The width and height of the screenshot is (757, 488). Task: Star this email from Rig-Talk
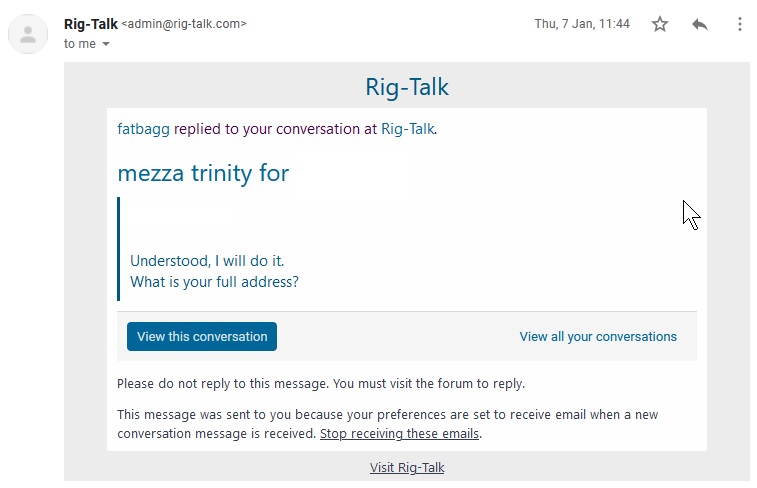click(x=660, y=24)
